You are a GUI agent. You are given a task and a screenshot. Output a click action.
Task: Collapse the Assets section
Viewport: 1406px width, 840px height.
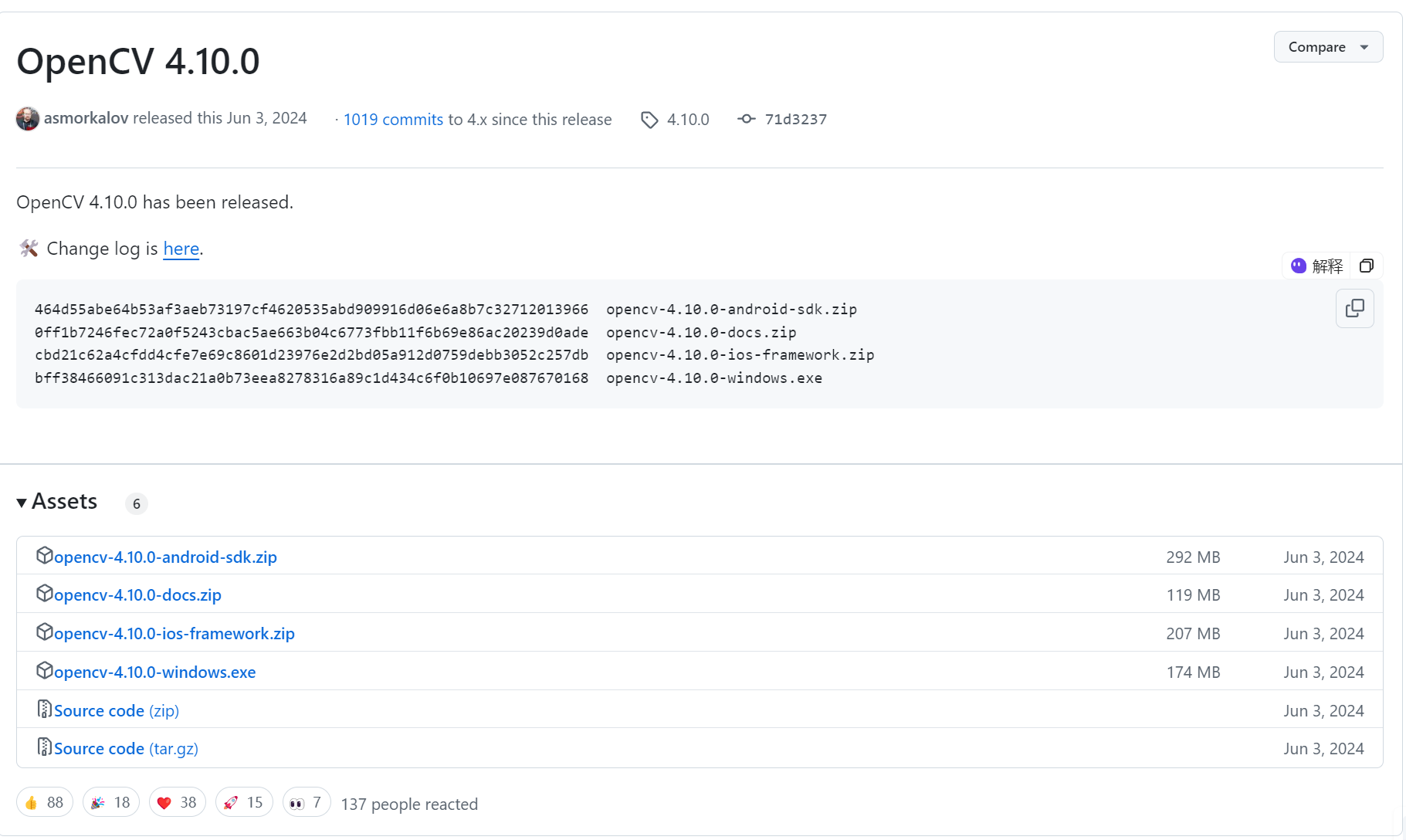[56, 502]
